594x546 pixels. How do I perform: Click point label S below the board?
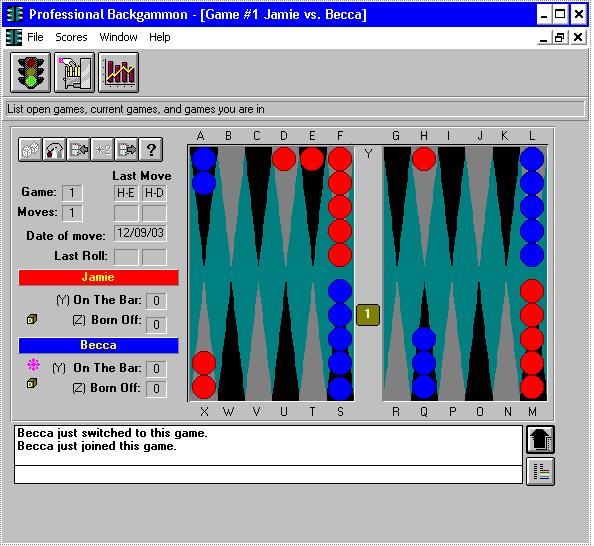click(x=340, y=412)
